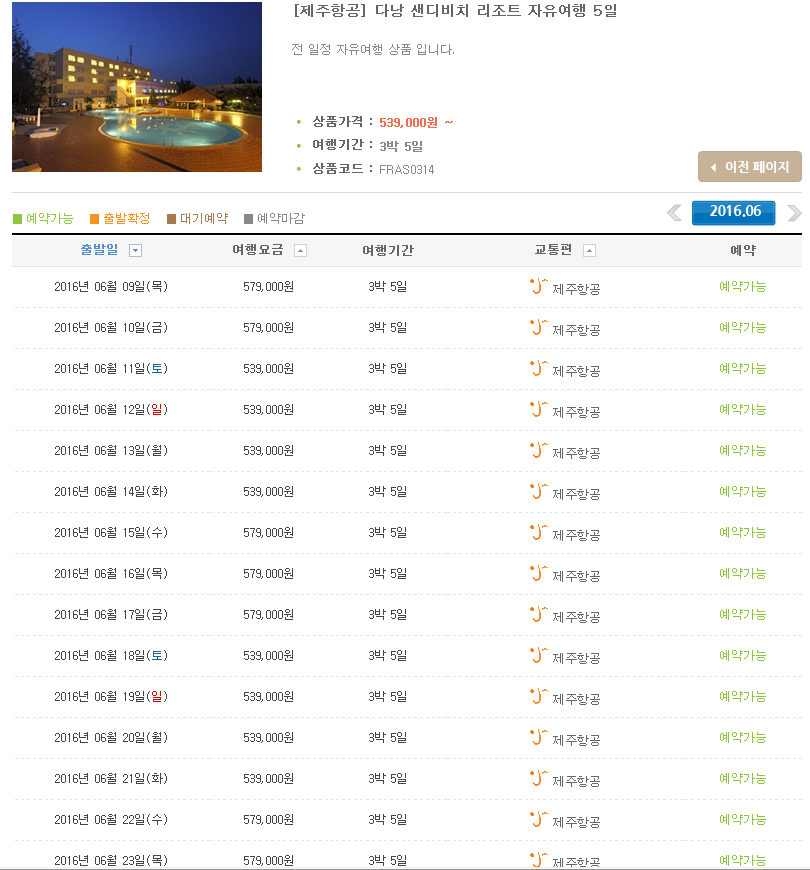
Task: Sort by 교통편 arrow icon
Action: (589, 251)
